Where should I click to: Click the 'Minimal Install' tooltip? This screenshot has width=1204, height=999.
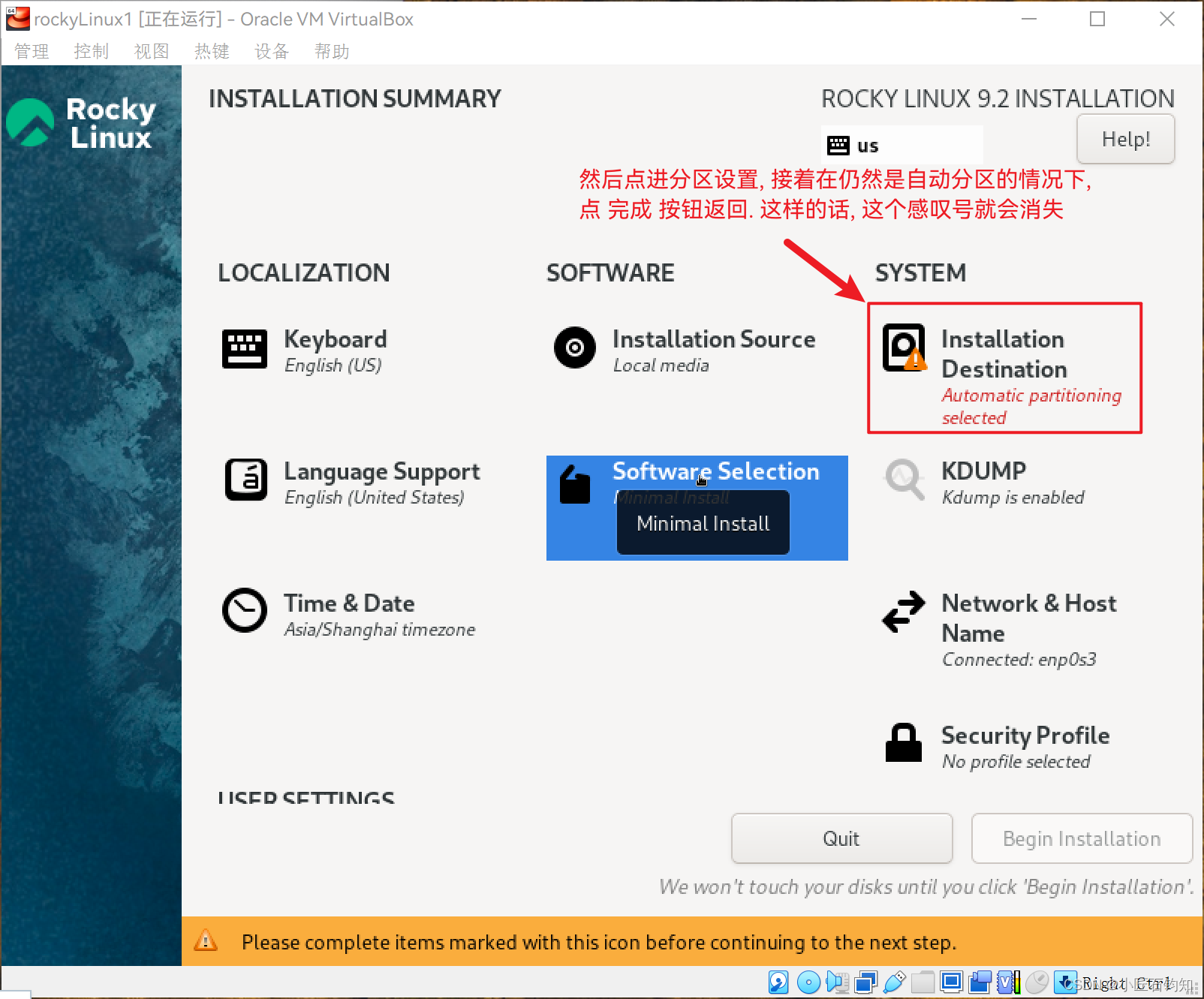[x=703, y=523]
